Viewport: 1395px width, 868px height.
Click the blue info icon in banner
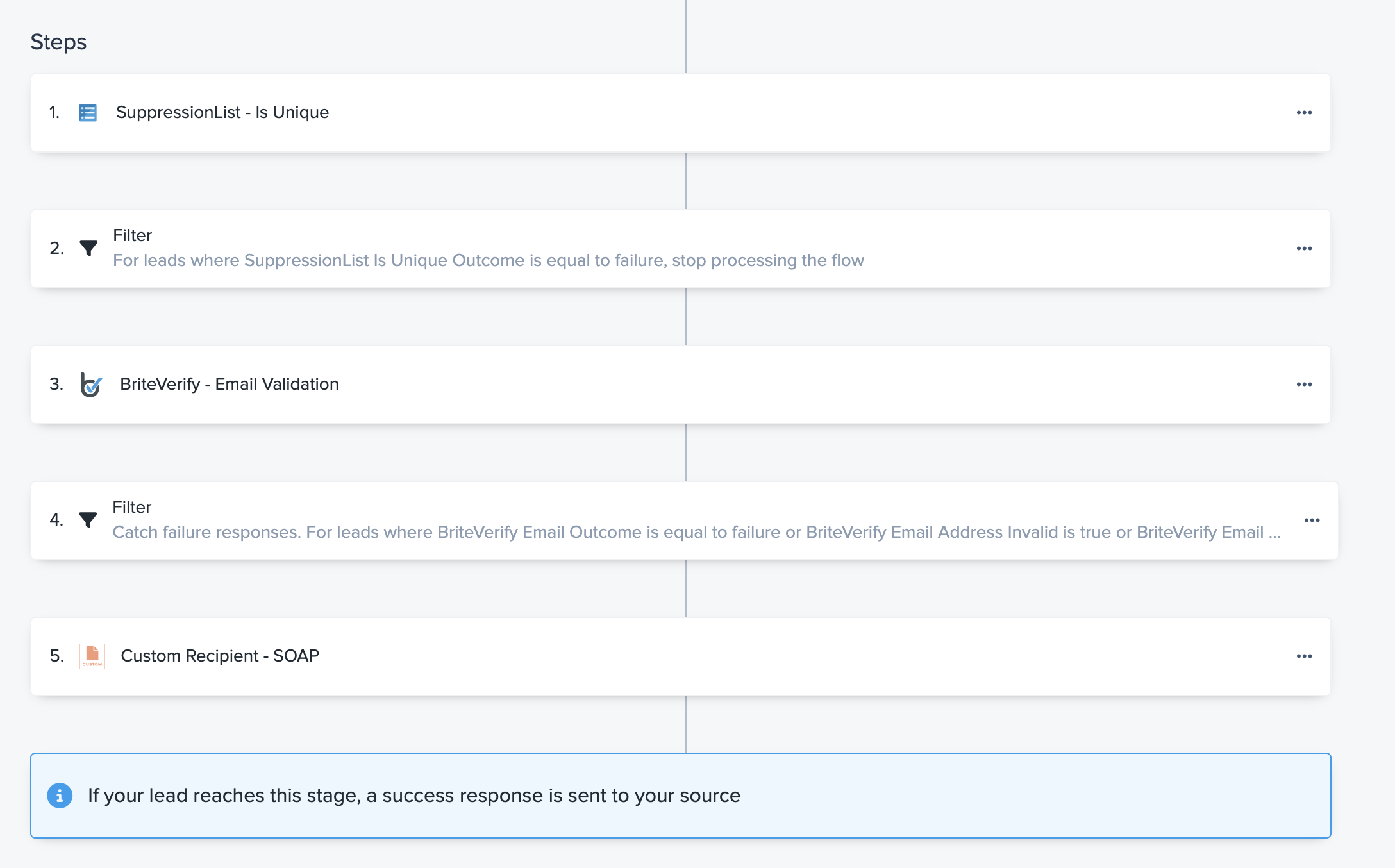click(x=60, y=796)
